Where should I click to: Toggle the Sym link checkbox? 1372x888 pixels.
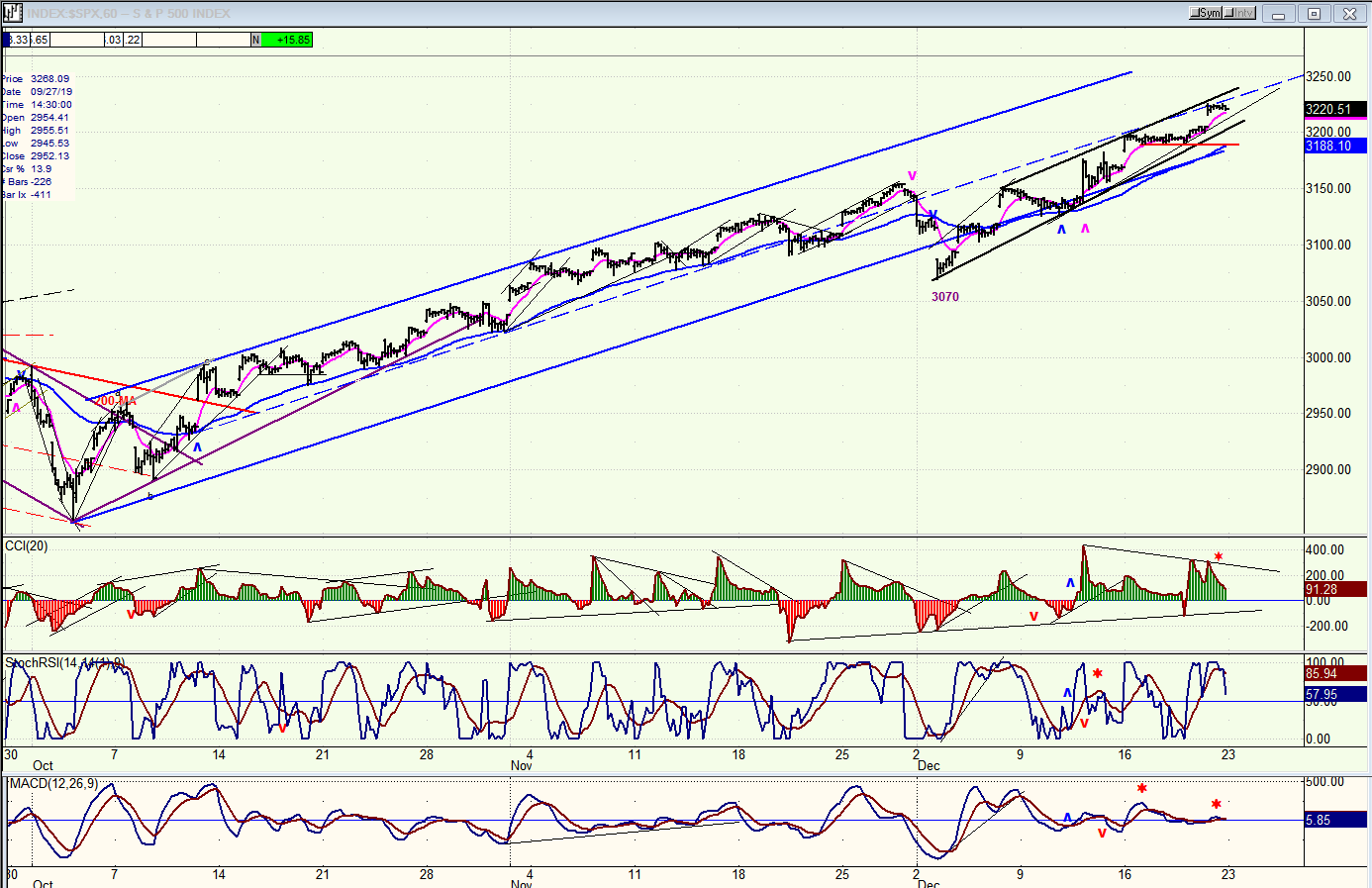point(1206,13)
